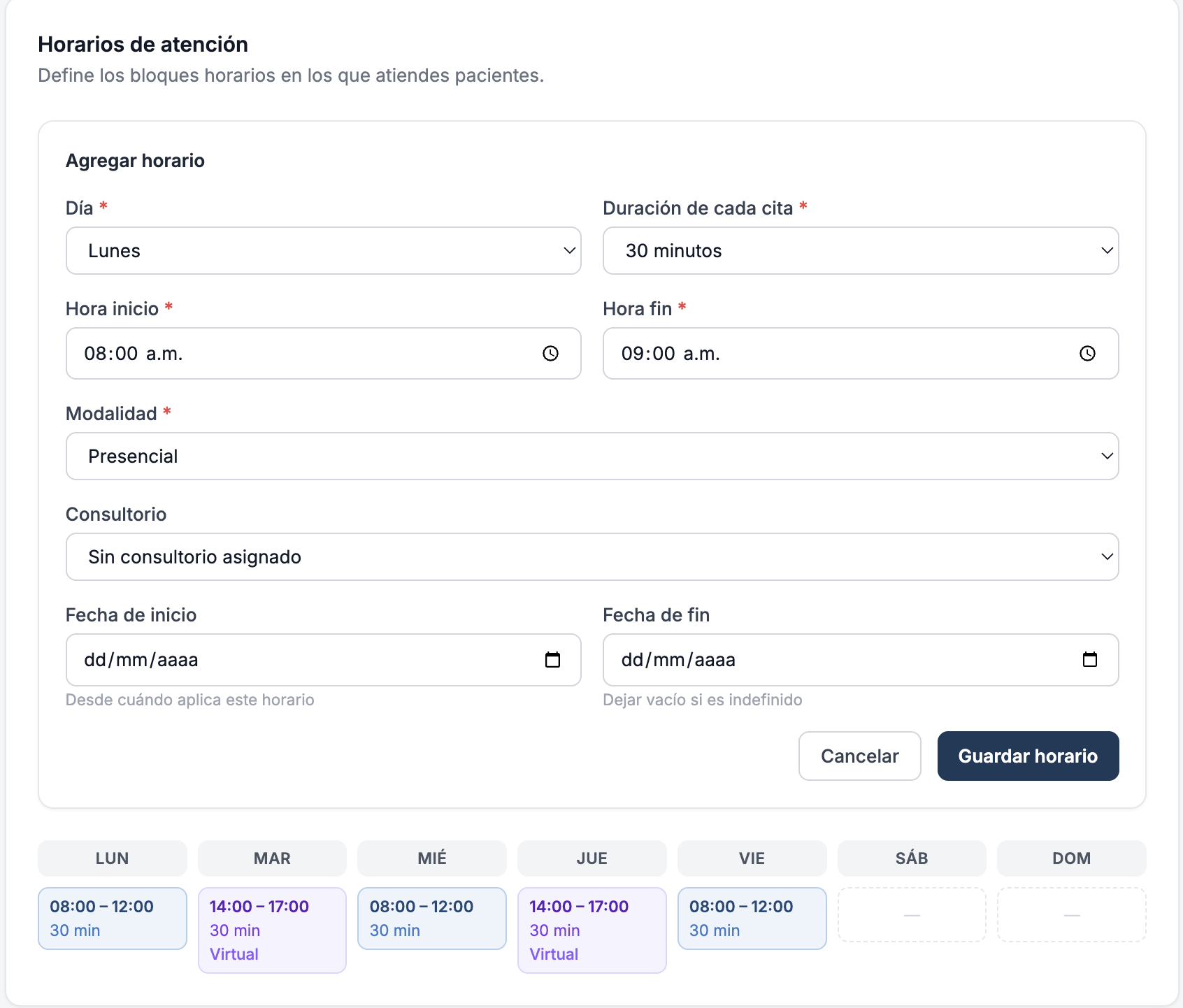Click Friday's 08:00 – 12:00 schedule block
1183x1008 pixels.
[752, 918]
